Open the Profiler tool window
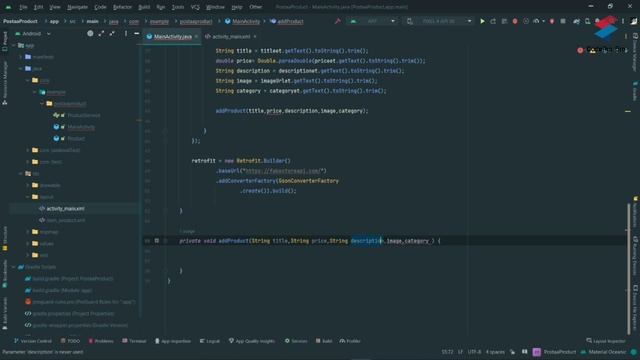 point(350,341)
